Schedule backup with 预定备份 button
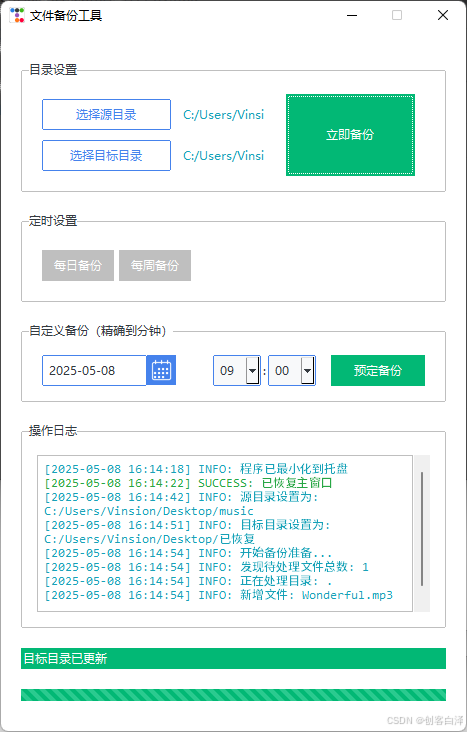The width and height of the screenshot is (467, 732). 378,371
